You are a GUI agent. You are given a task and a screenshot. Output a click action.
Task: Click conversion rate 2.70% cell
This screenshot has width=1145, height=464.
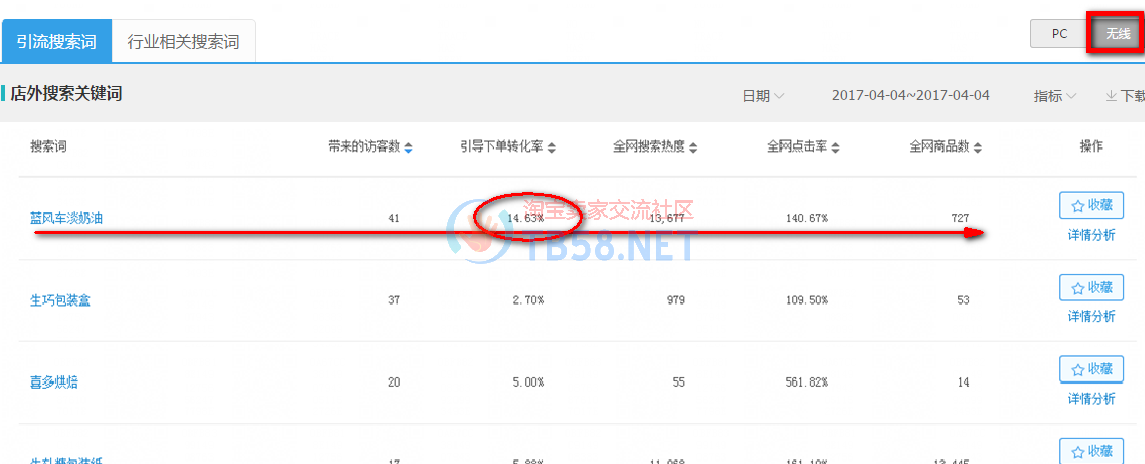527,300
